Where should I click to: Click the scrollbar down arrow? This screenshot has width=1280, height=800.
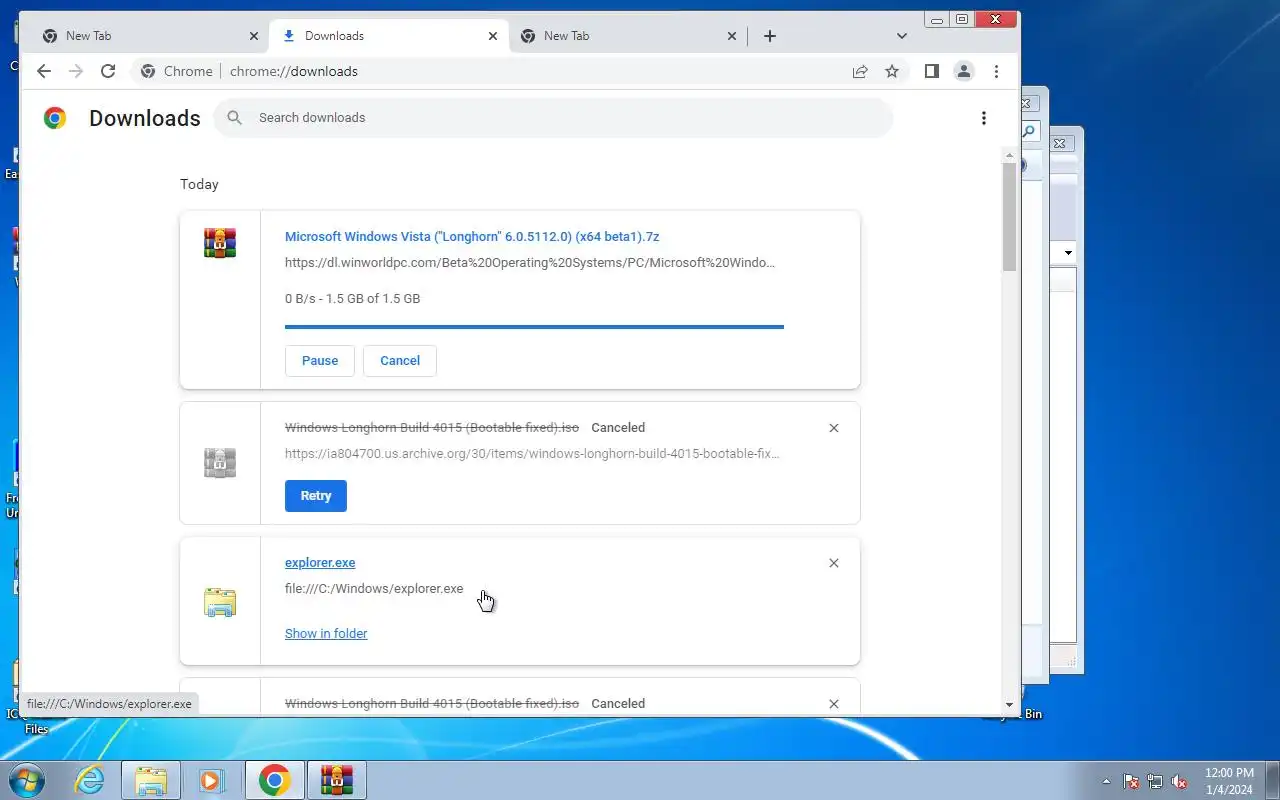(x=1009, y=705)
